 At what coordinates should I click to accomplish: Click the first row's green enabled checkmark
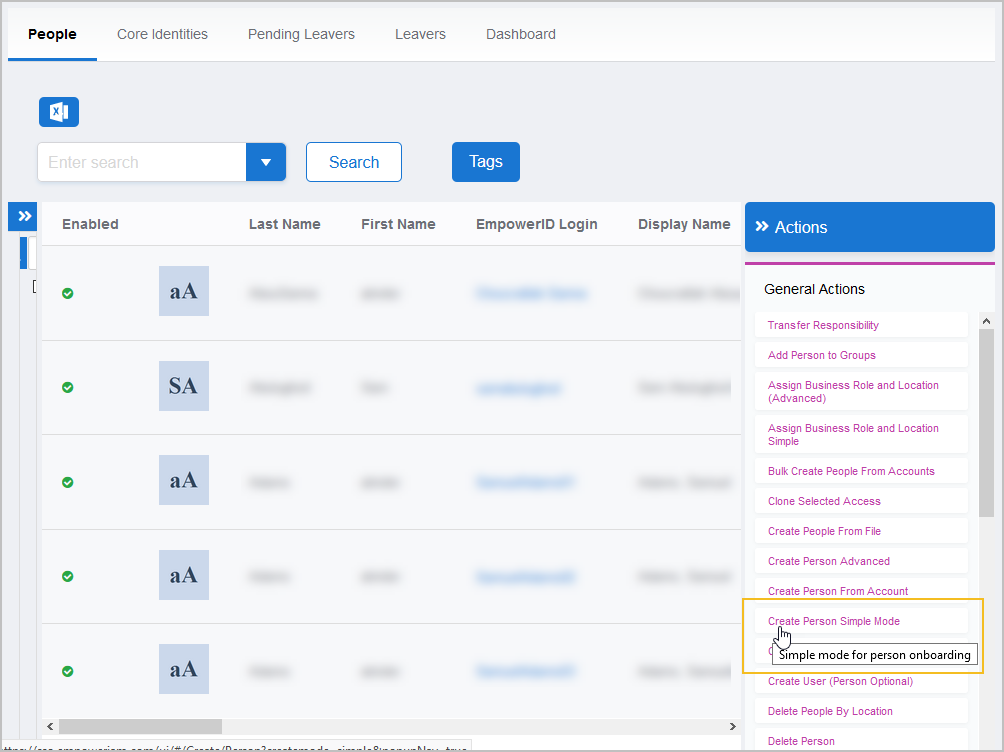pyautogui.click(x=68, y=293)
